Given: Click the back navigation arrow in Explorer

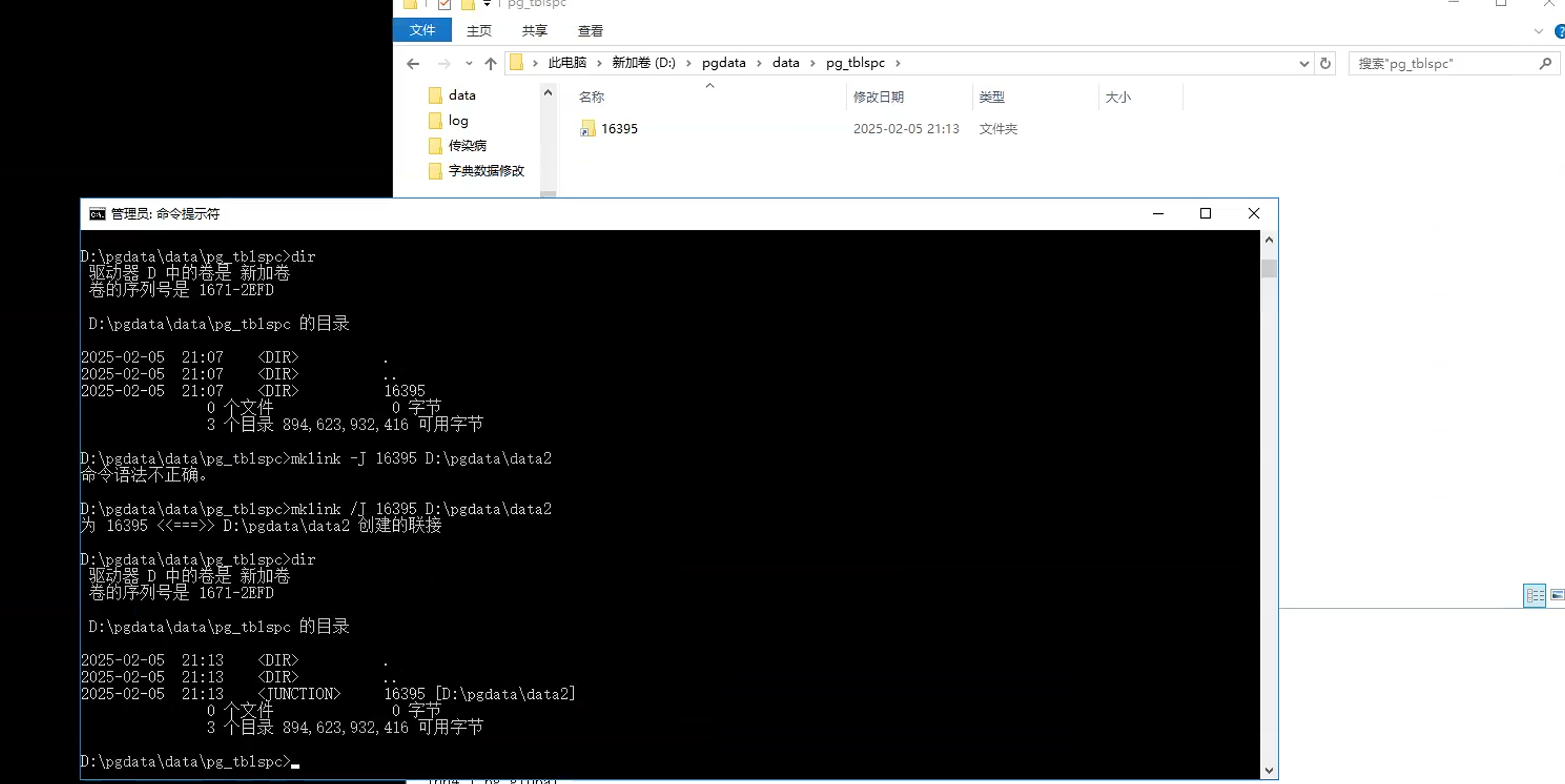Looking at the screenshot, I should coord(413,63).
